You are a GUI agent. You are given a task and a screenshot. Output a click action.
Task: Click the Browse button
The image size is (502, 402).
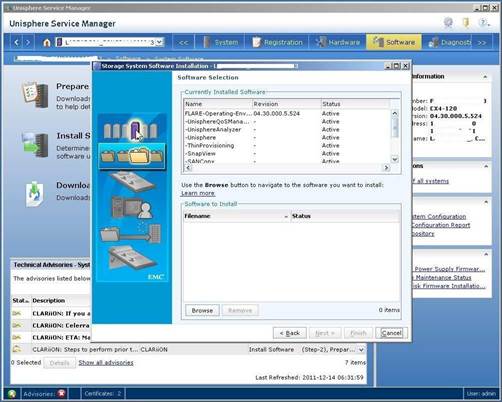coord(202,310)
